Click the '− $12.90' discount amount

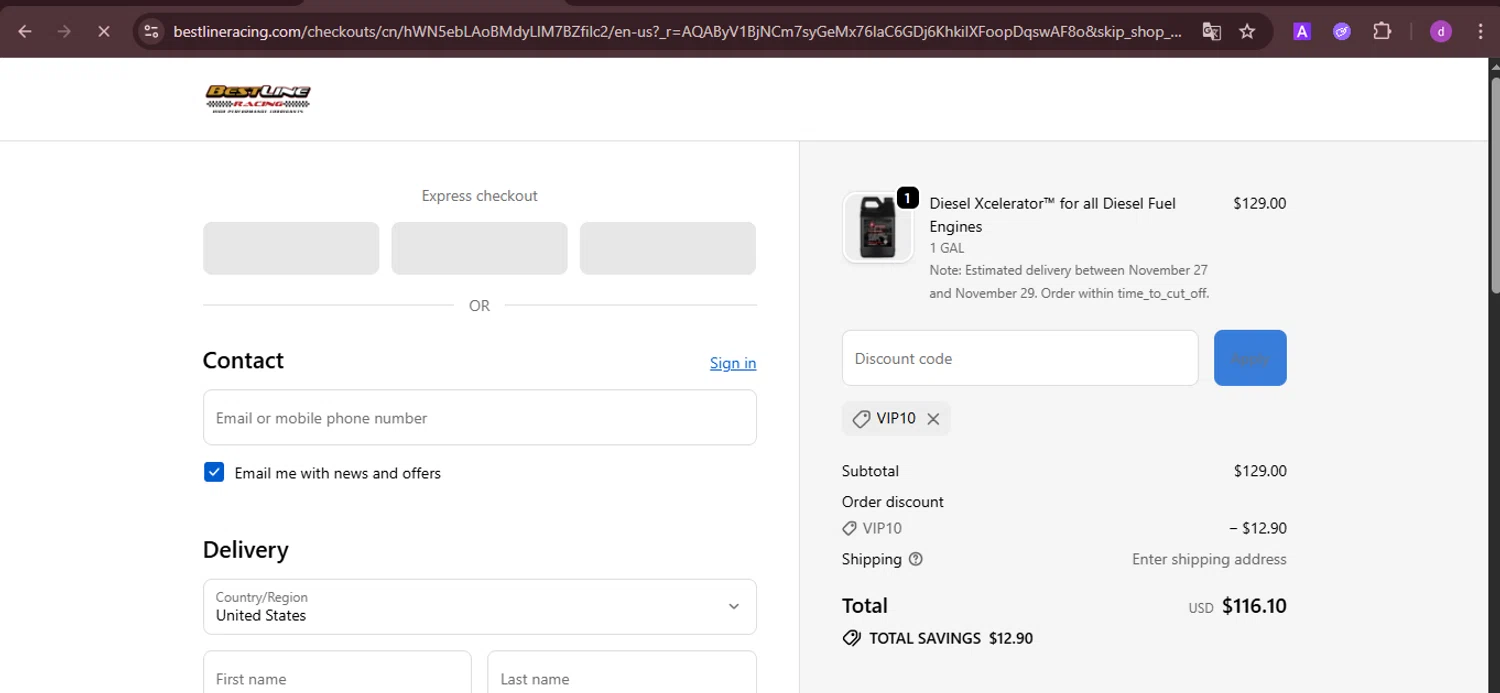pyautogui.click(x=1258, y=528)
